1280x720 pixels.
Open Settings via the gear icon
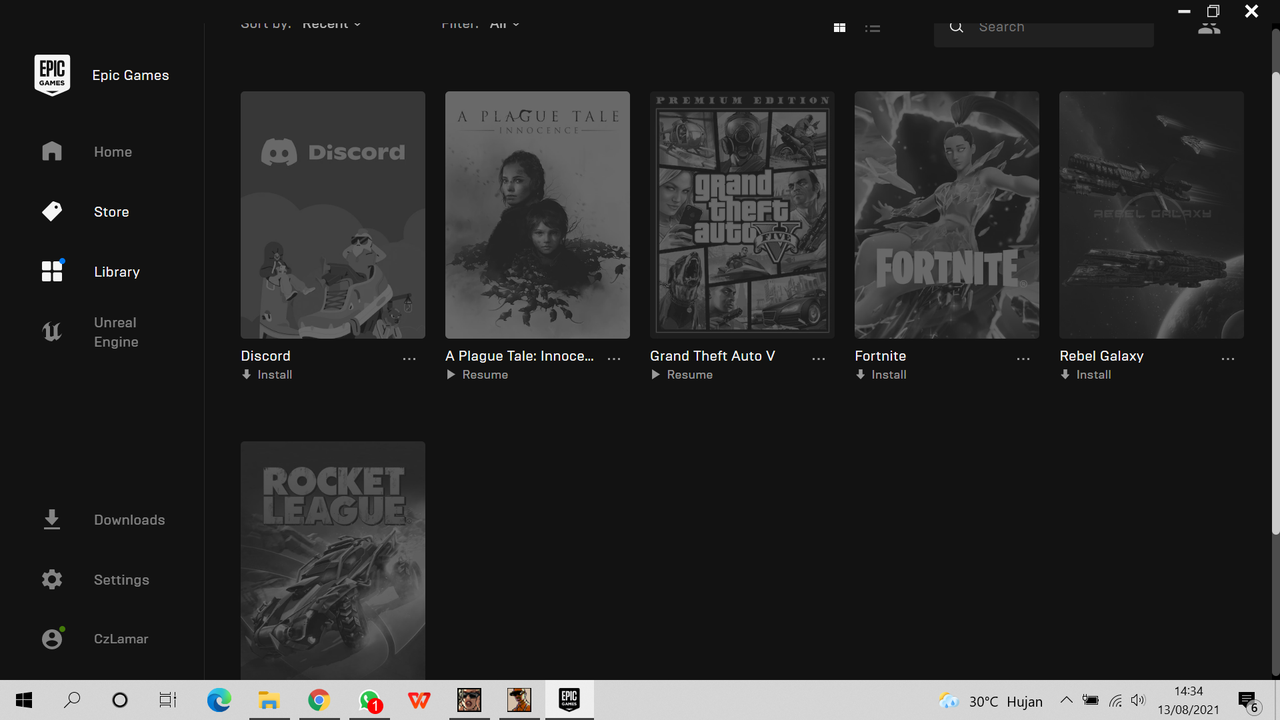[x=52, y=580]
